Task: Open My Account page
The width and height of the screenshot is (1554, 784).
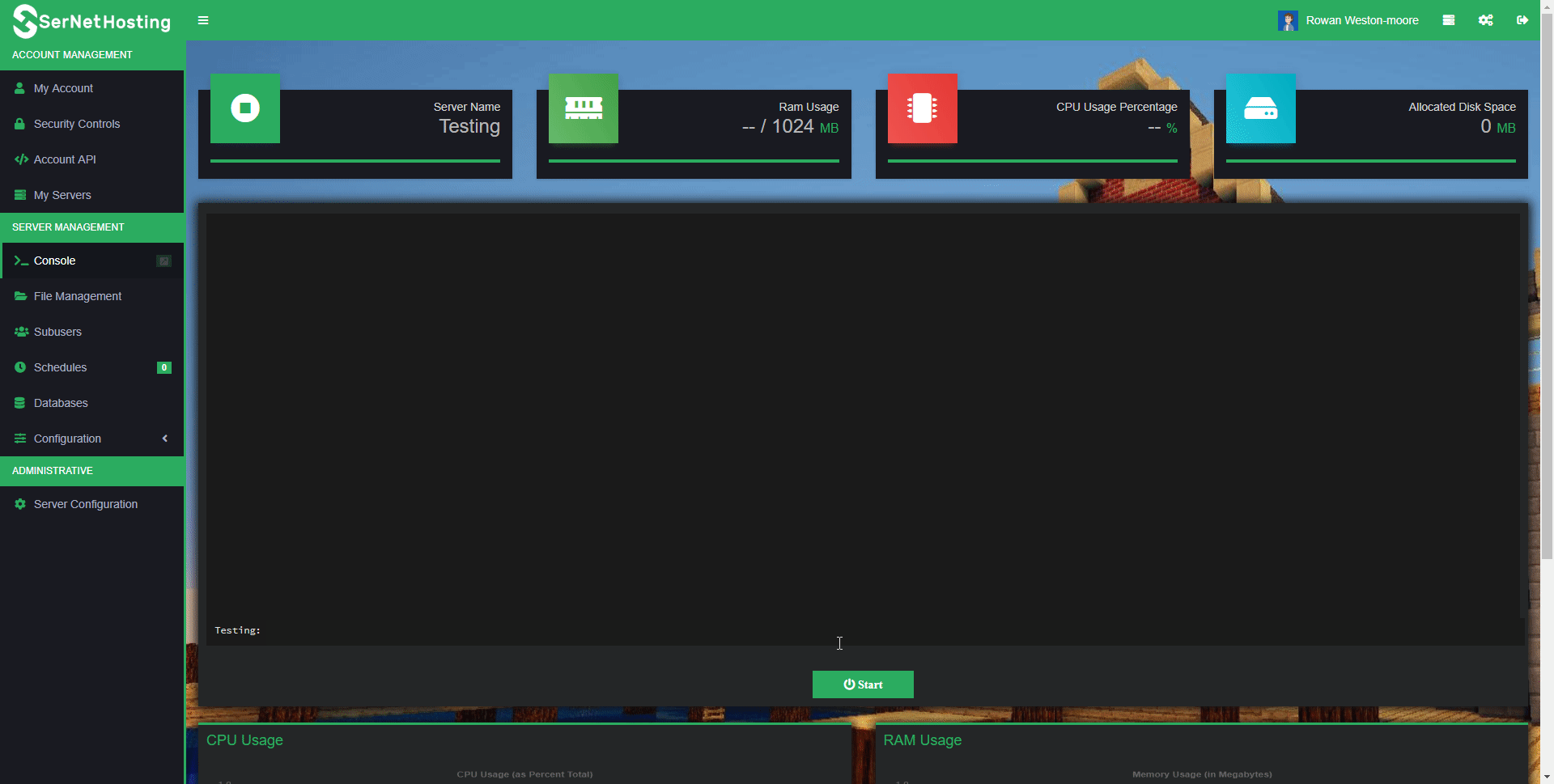Action: (63, 88)
